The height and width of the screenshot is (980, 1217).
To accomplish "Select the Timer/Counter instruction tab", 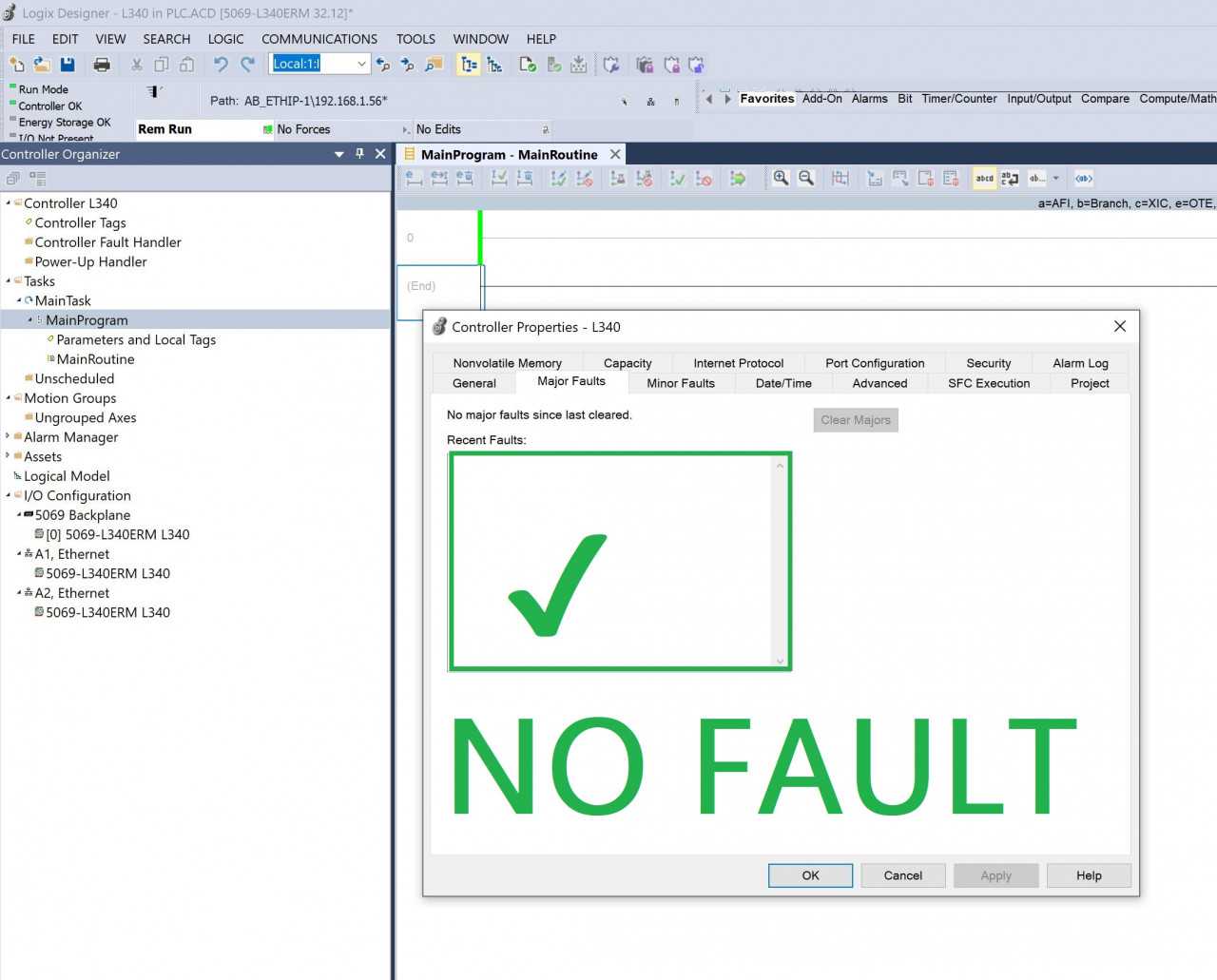I will click(x=959, y=99).
